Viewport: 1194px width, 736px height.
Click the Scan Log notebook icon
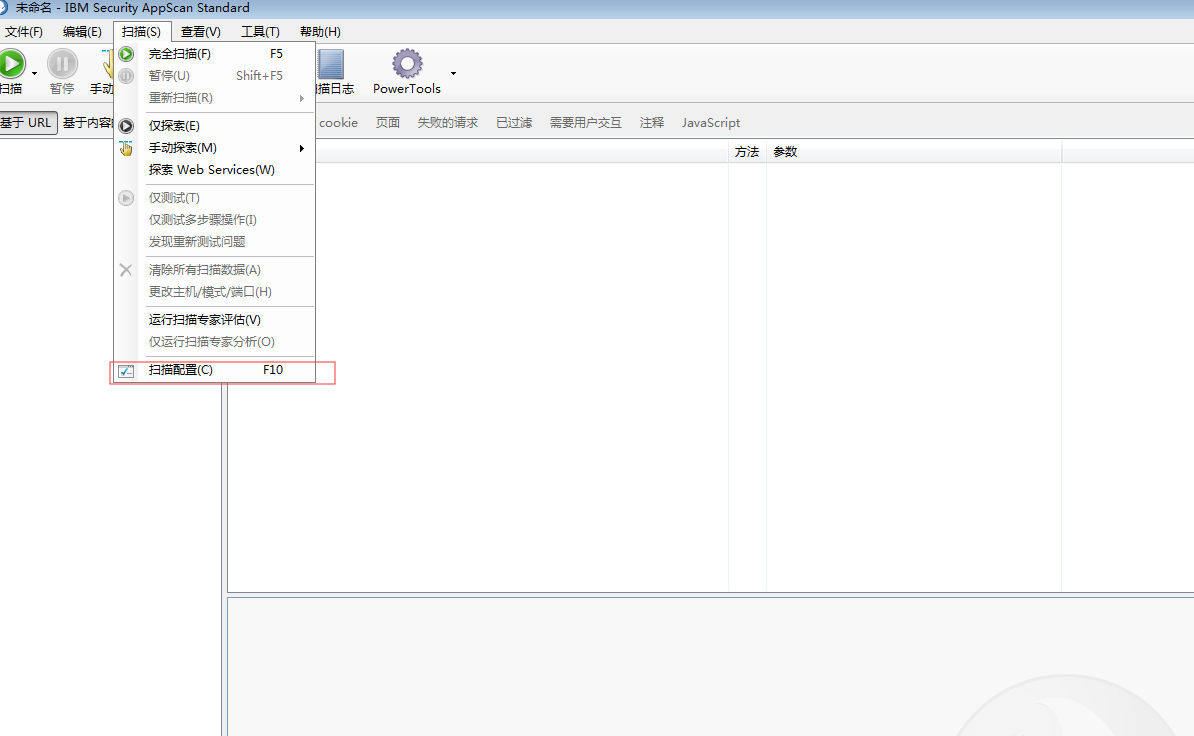point(331,64)
